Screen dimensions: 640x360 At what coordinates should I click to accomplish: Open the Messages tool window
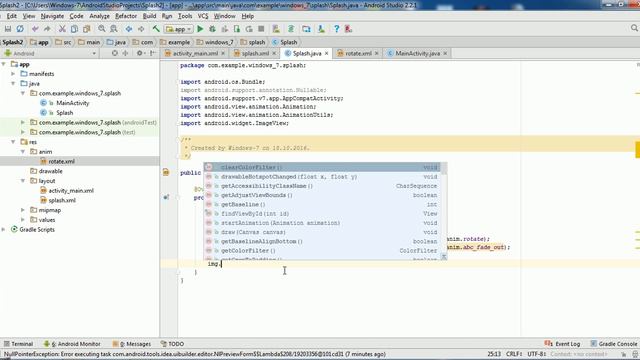click(131, 344)
